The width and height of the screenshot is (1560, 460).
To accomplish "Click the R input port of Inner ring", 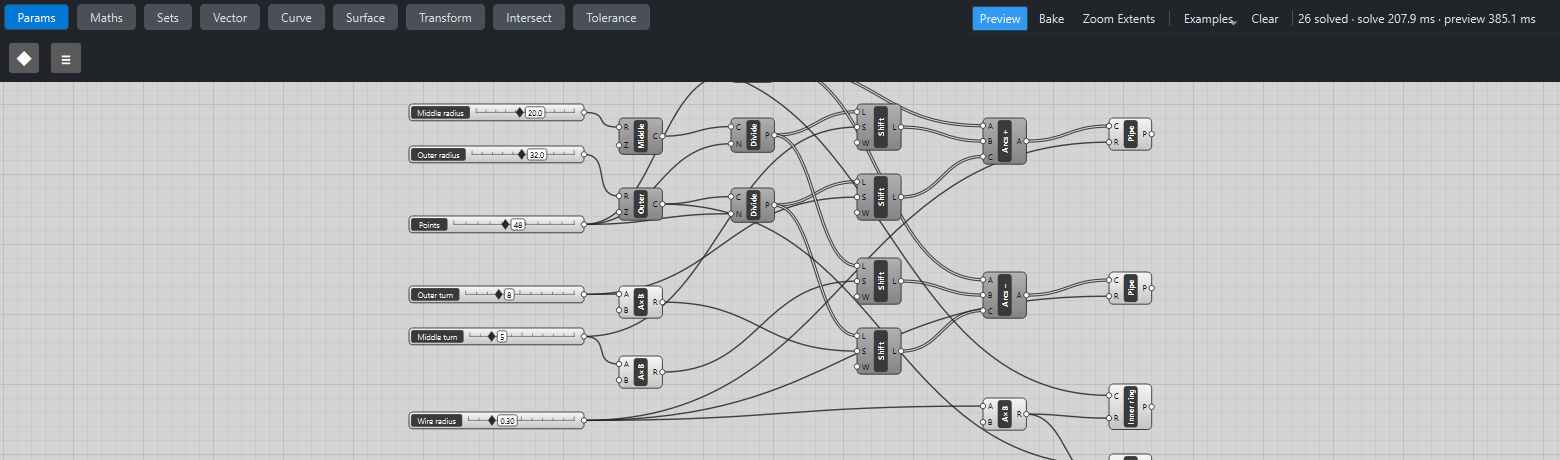I will coord(1110,419).
